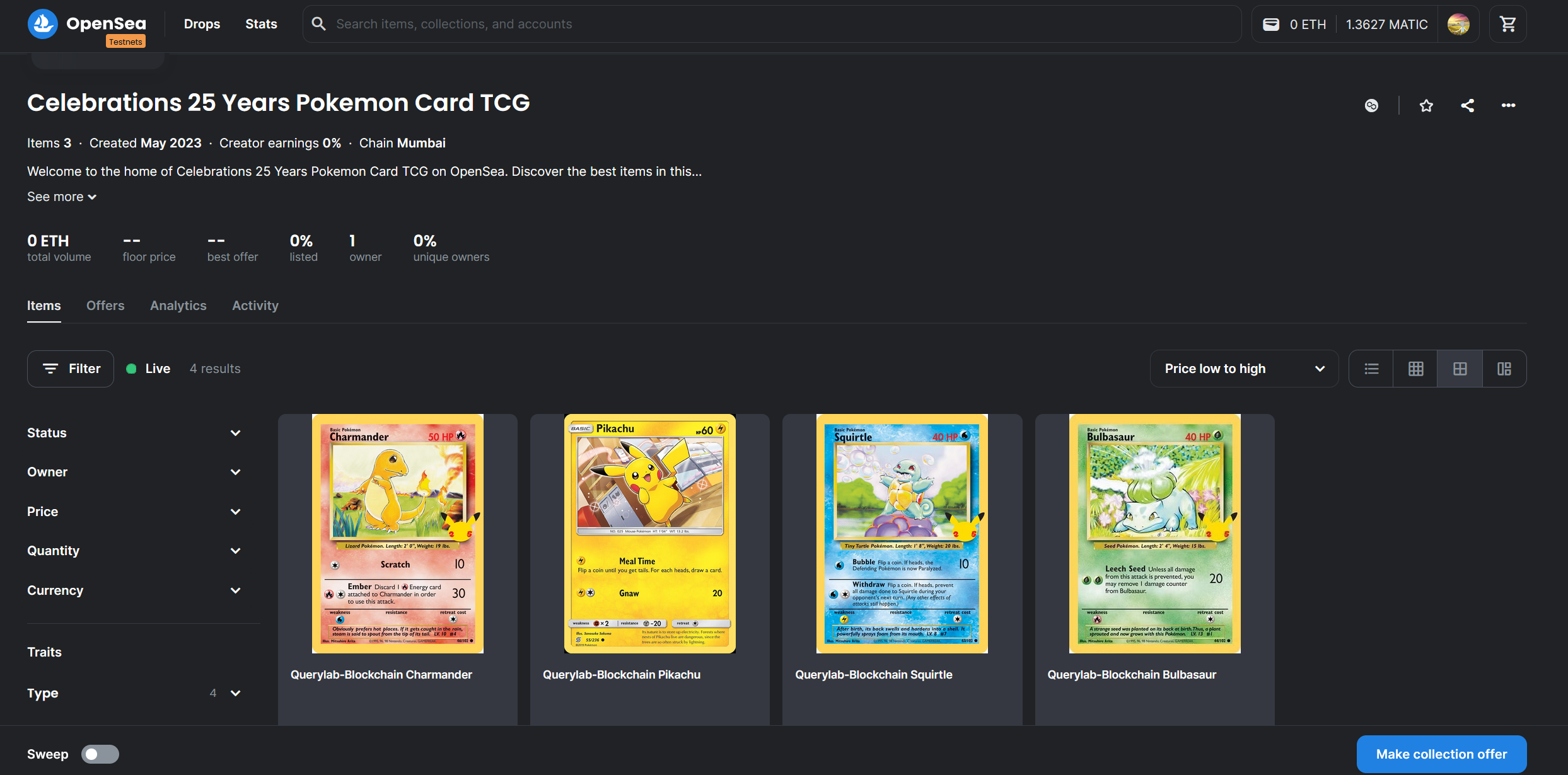The height and width of the screenshot is (775, 1568).
Task: Open the Price low to high dropdown
Action: [1243, 369]
